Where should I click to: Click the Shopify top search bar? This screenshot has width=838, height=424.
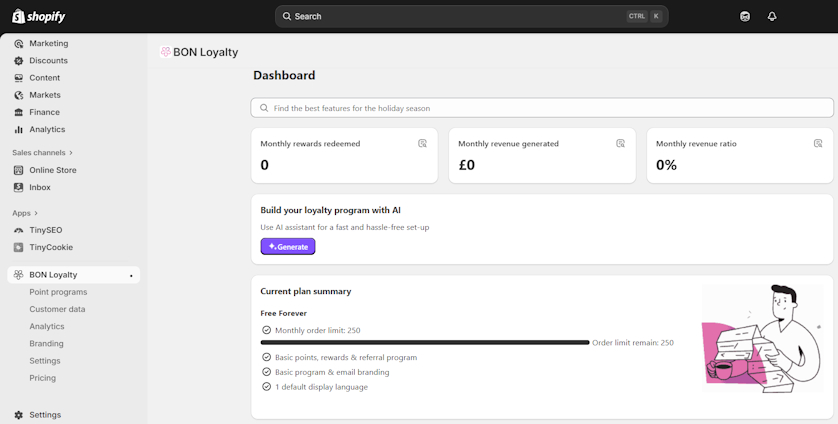click(471, 17)
